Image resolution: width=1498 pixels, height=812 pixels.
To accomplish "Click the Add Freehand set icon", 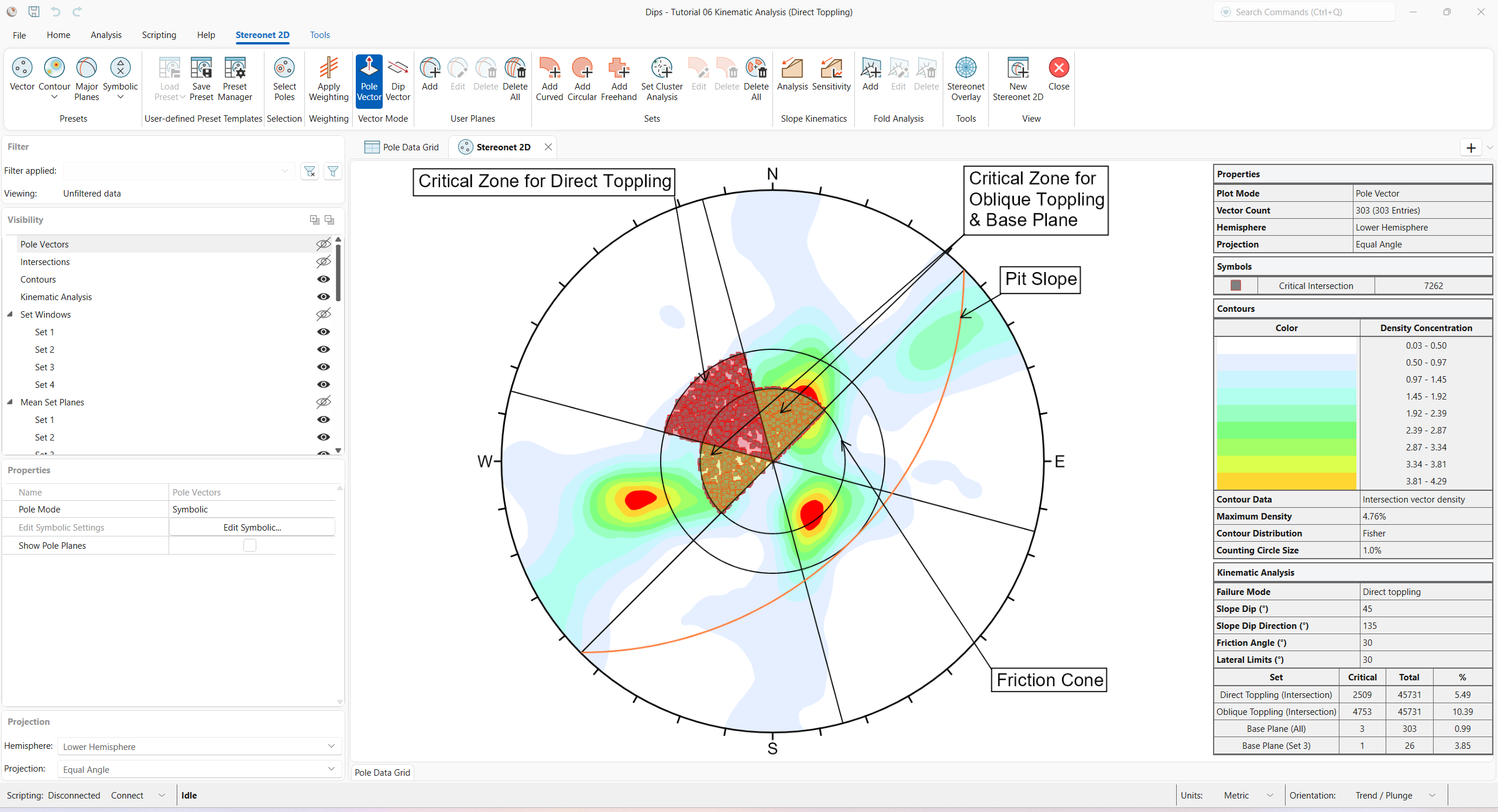I will click(x=619, y=68).
